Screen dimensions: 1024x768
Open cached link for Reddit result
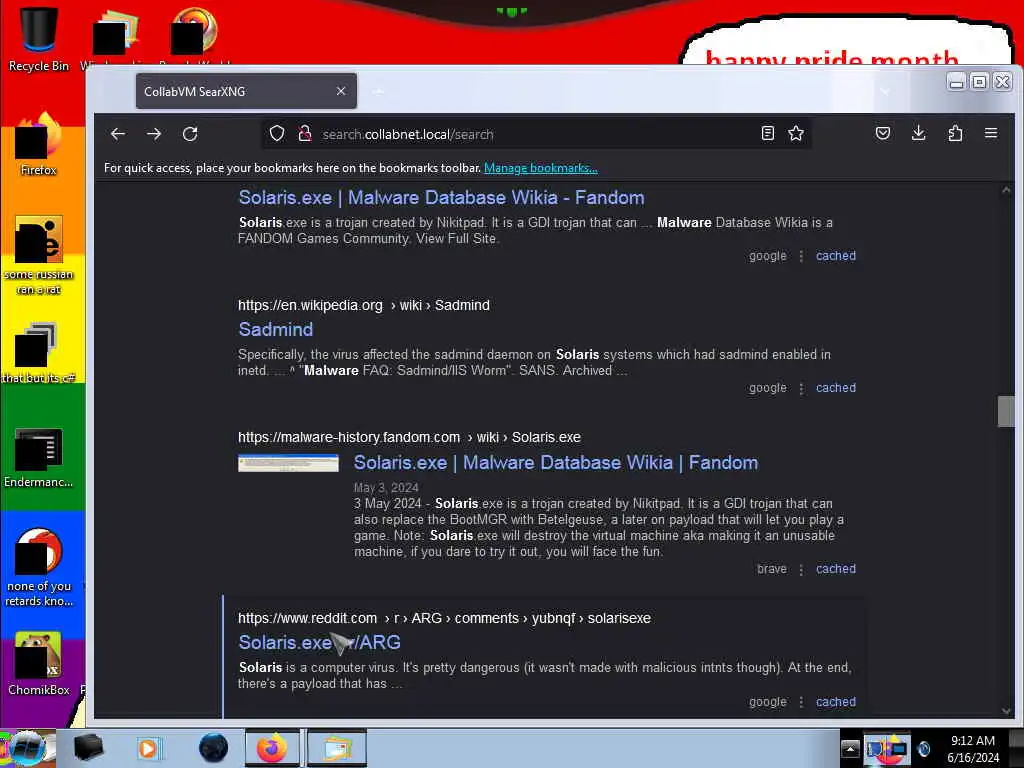[836, 702]
